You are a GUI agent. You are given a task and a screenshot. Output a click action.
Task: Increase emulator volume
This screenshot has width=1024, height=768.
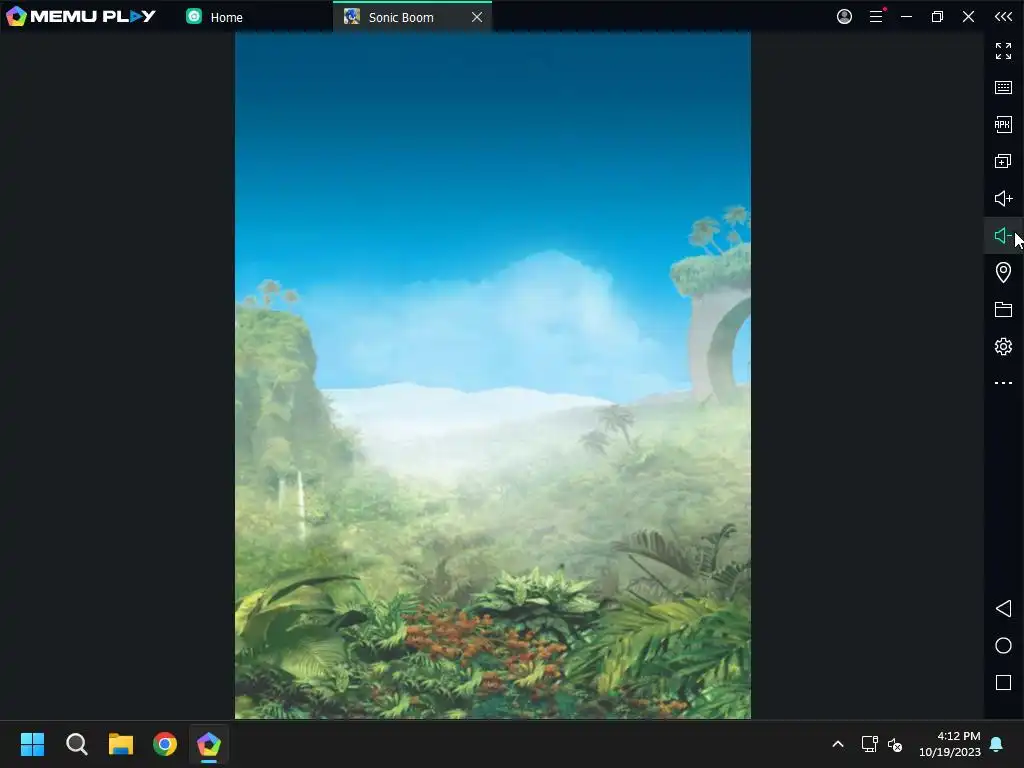tap(1003, 199)
